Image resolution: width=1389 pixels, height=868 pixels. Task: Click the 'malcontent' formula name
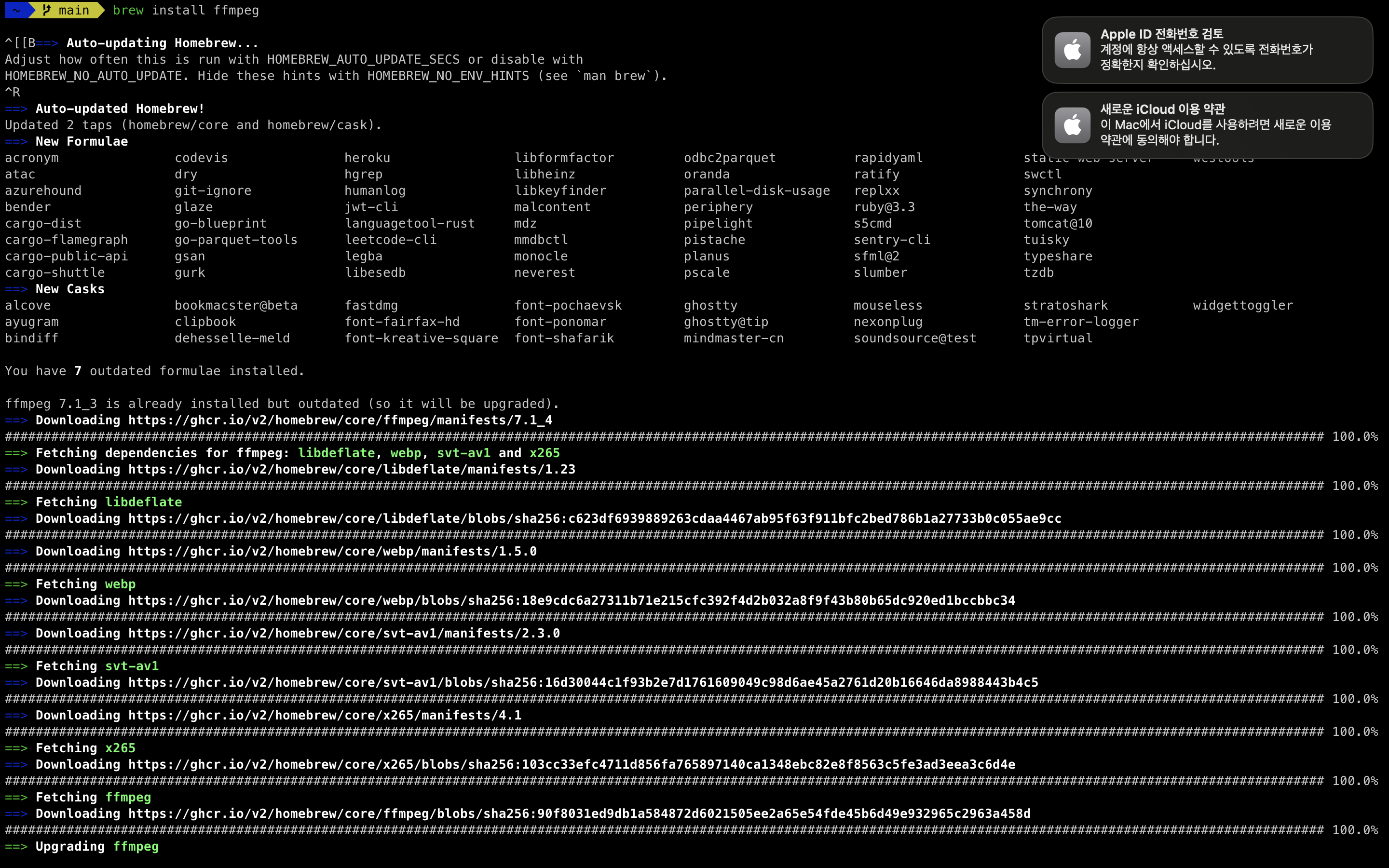pyautogui.click(x=552, y=207)
